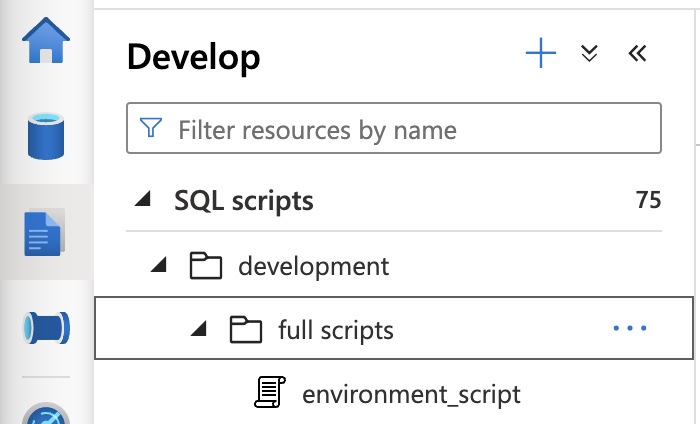The height and width of the screenshot is (424, 700).
Task: Expand all items with double-down chevron
Action: click(589, 55)
